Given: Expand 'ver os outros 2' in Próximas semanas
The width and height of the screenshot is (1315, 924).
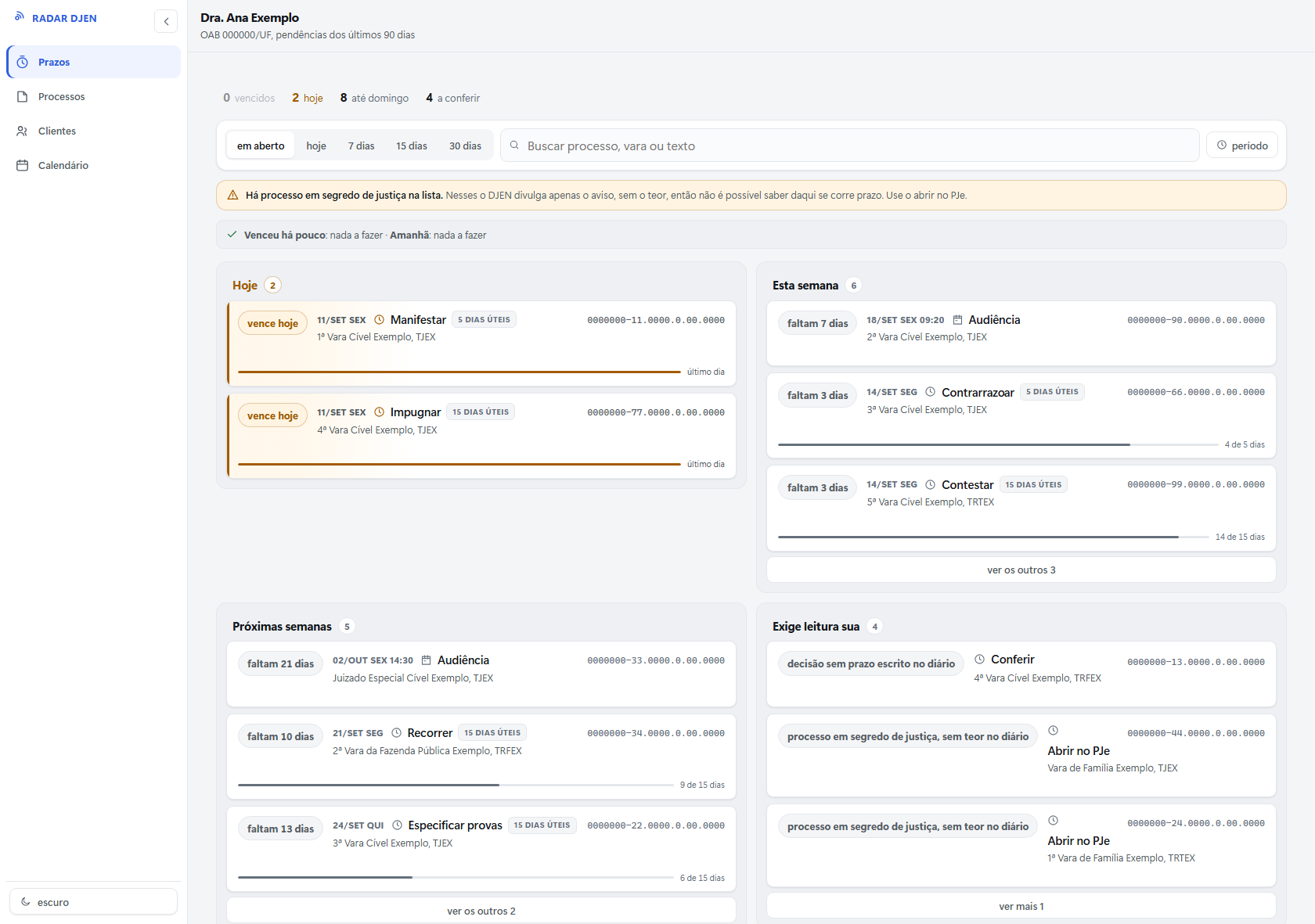Looking at the screenshot, I should click(481, 911).
